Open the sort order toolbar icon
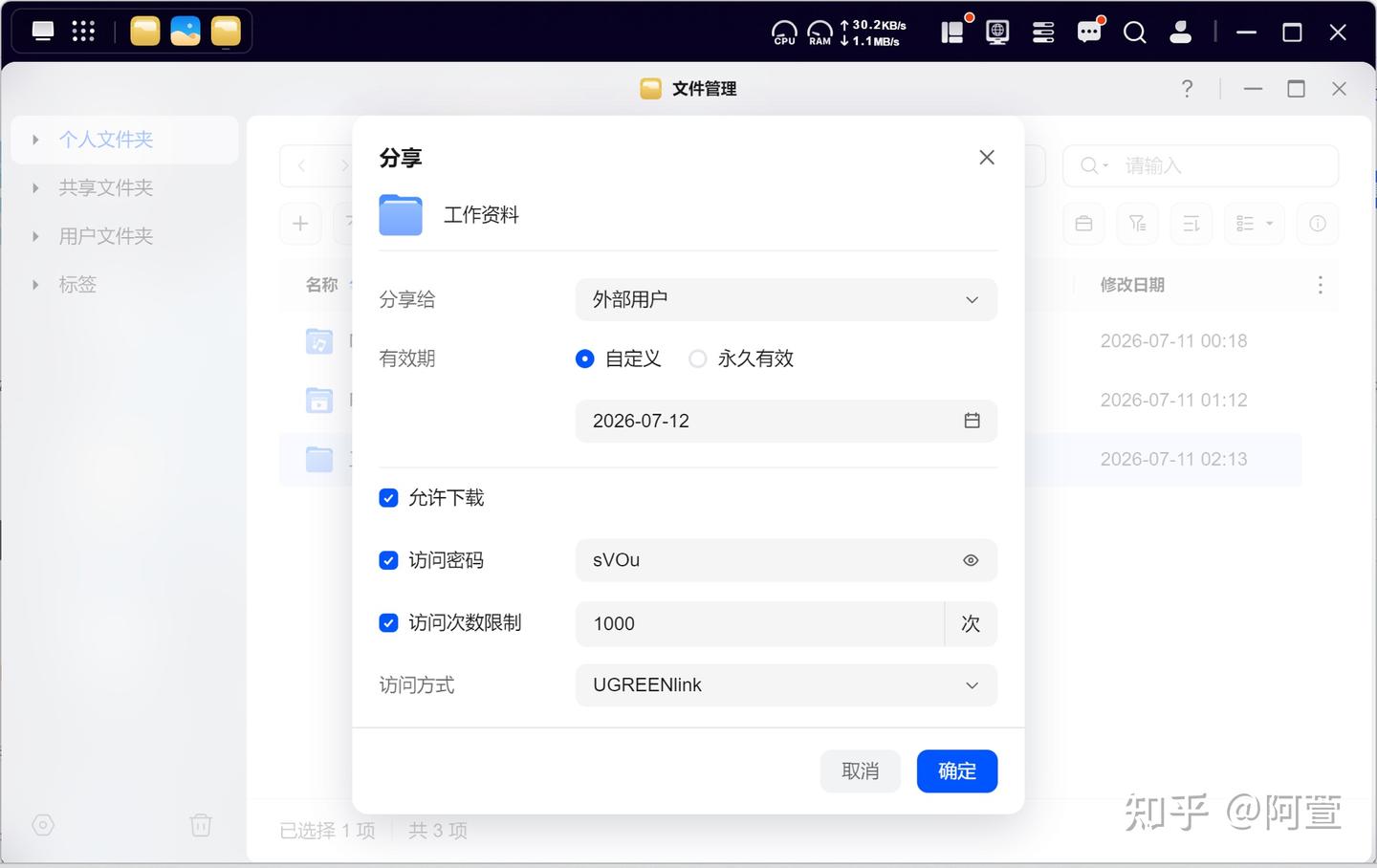The width and height of the screenshot is (1377, 868). [x=1191, y=224]
